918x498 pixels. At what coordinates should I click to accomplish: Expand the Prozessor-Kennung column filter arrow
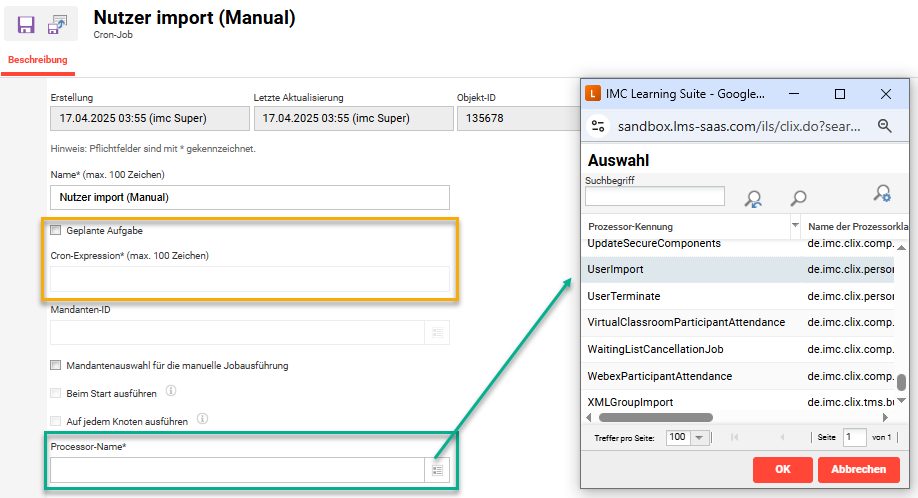click(x=796, y=226)
